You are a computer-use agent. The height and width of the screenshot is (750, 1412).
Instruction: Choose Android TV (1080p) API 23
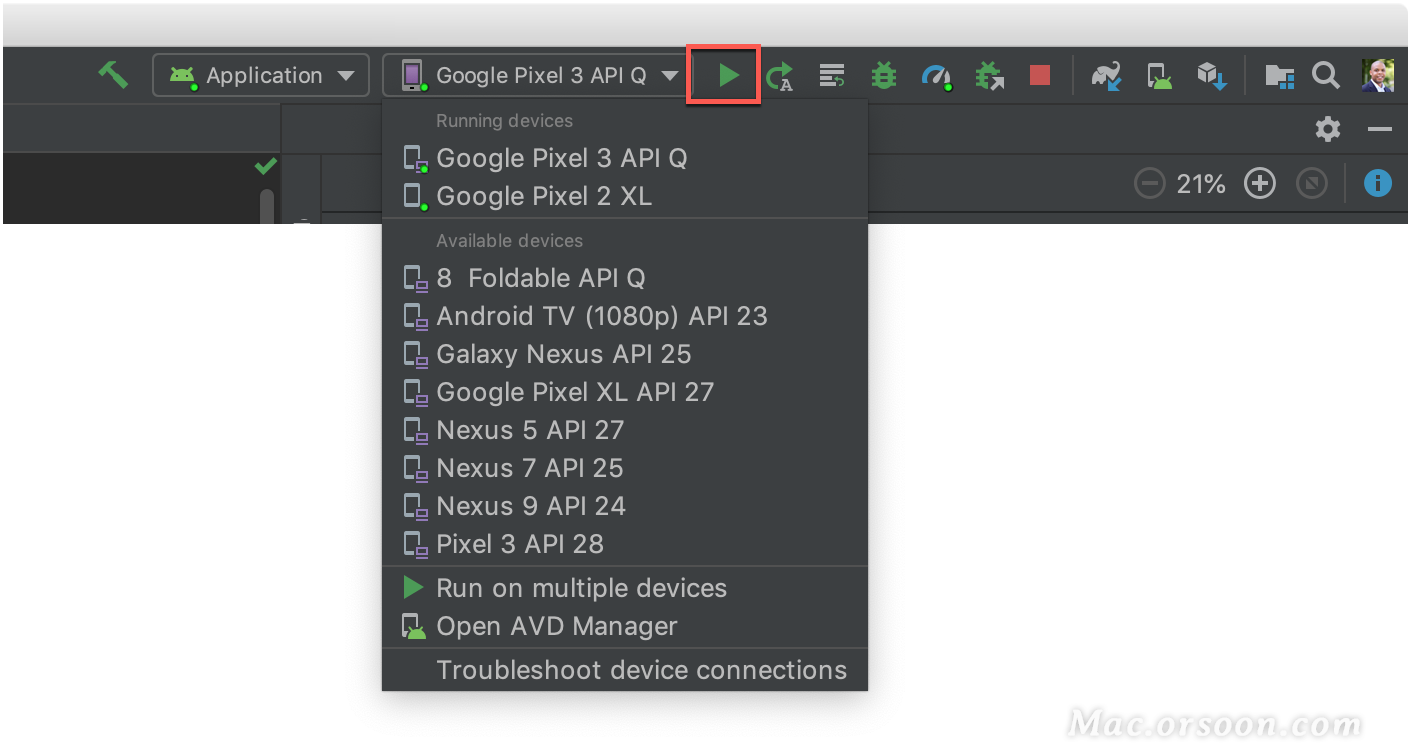pos(625,316)
